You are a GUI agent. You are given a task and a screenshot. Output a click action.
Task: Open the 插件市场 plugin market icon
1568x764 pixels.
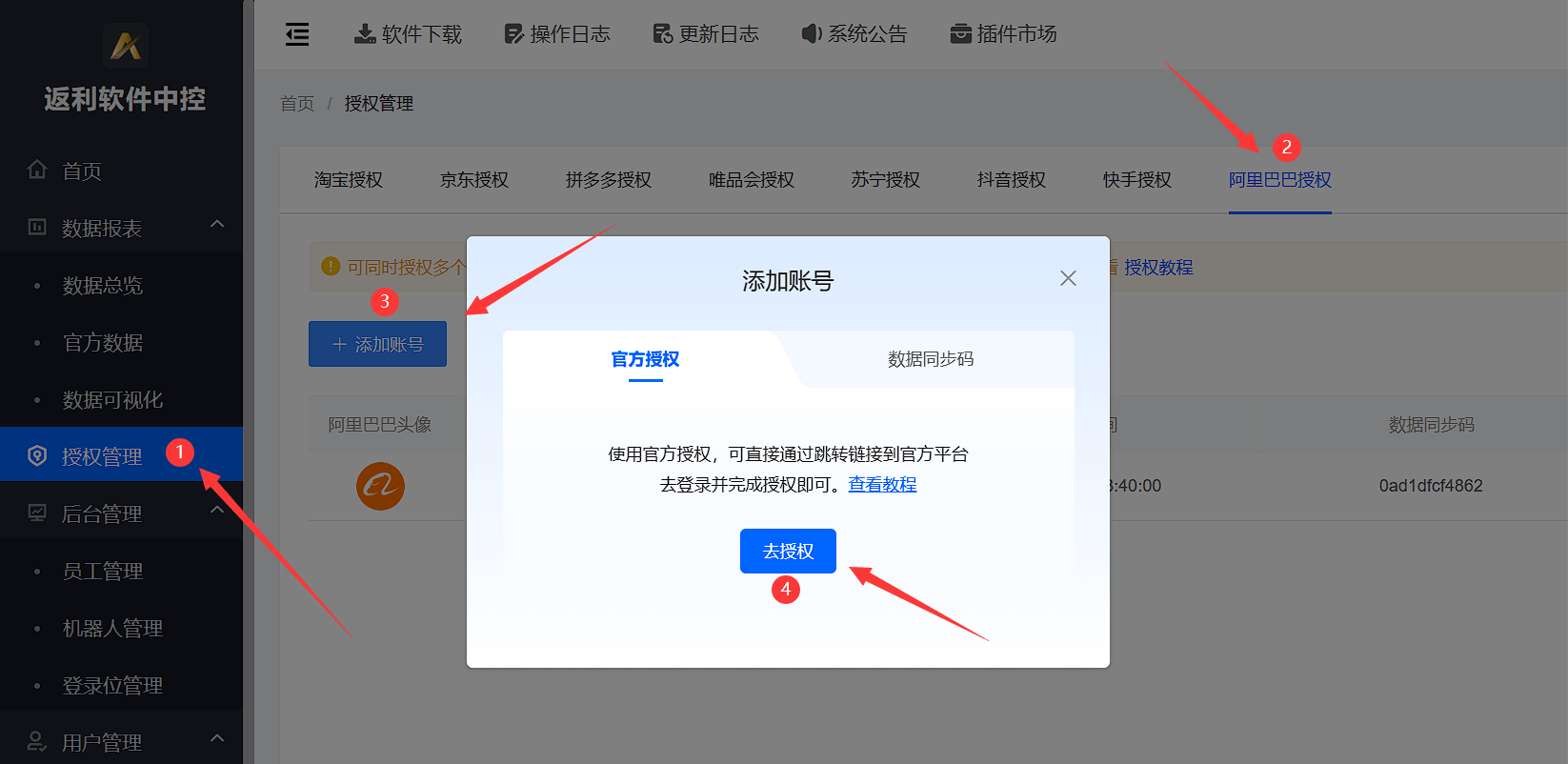pyautogui.click(x=960, y=34)
